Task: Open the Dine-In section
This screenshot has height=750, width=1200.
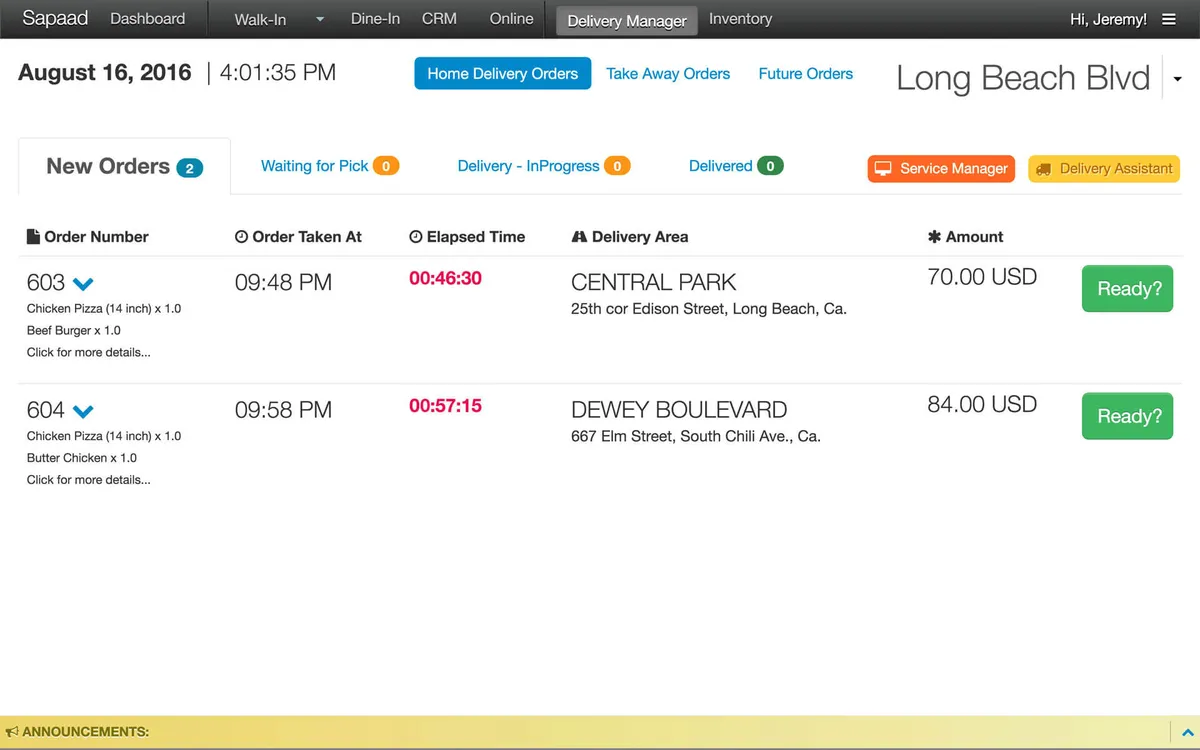Action: coord(376,19)
